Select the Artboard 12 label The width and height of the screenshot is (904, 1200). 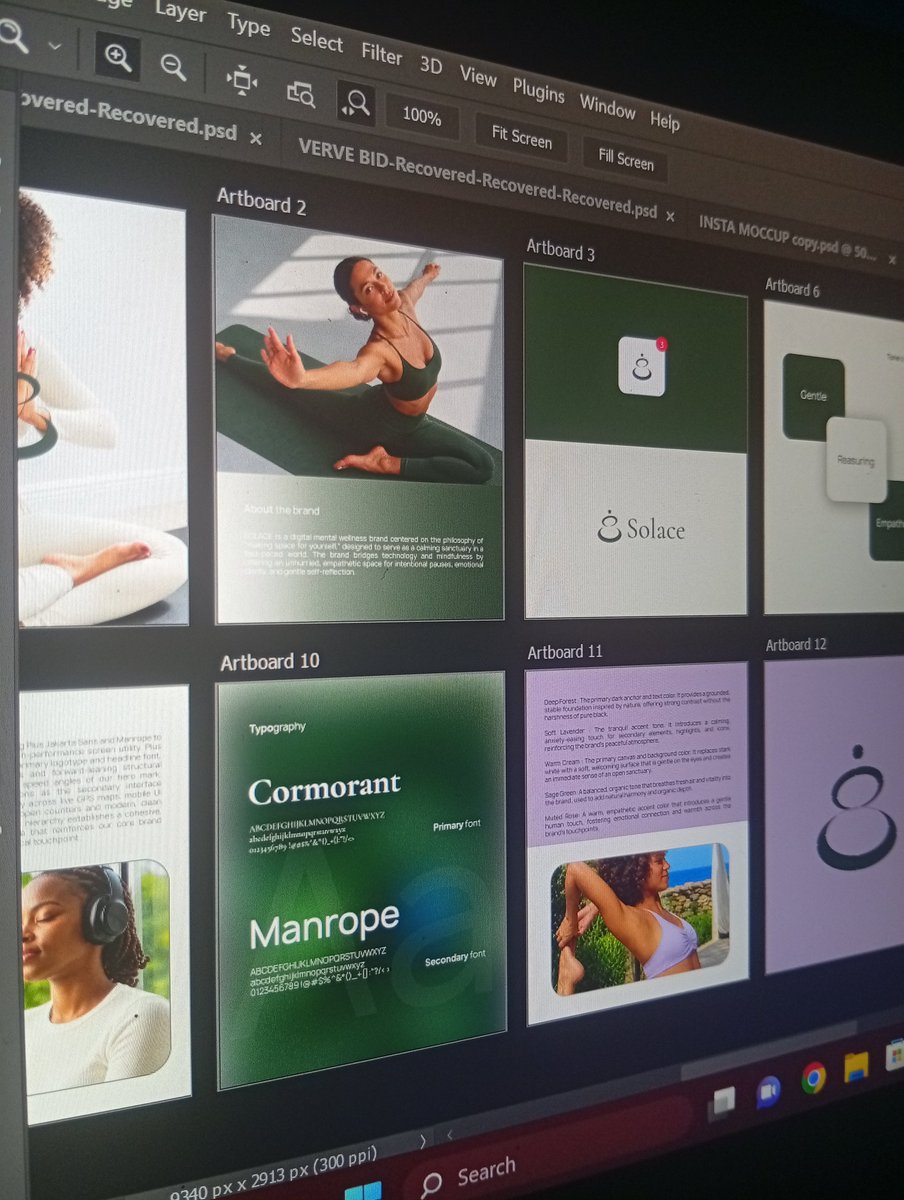[x=797, y=644]
